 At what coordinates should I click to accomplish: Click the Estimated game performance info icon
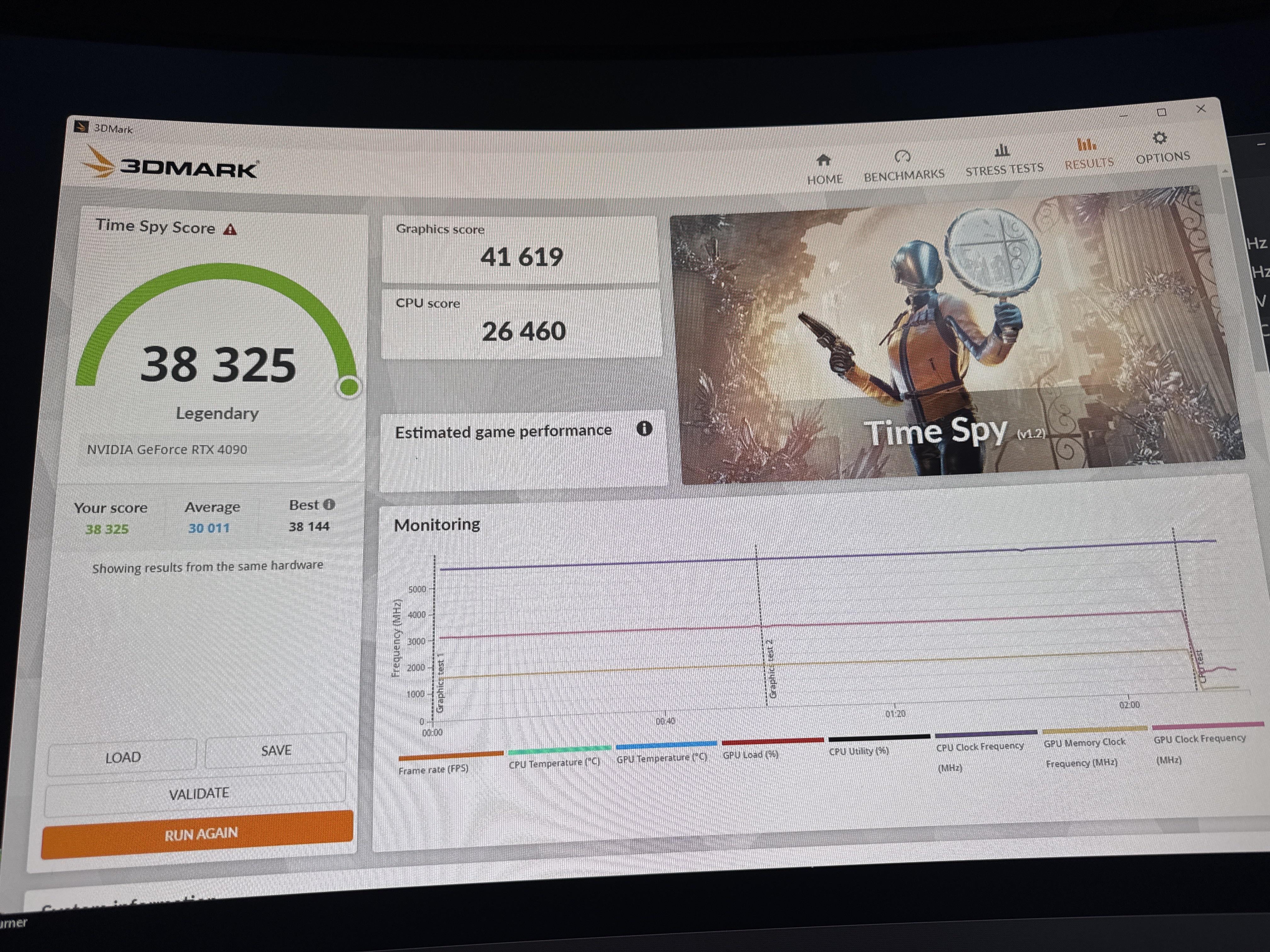(644, 428)
